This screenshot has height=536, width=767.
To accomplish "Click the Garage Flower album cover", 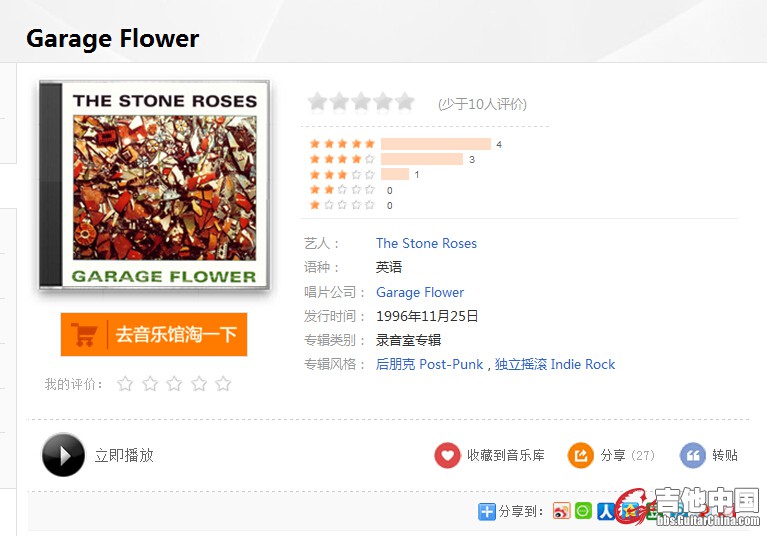I will (155, 186).
